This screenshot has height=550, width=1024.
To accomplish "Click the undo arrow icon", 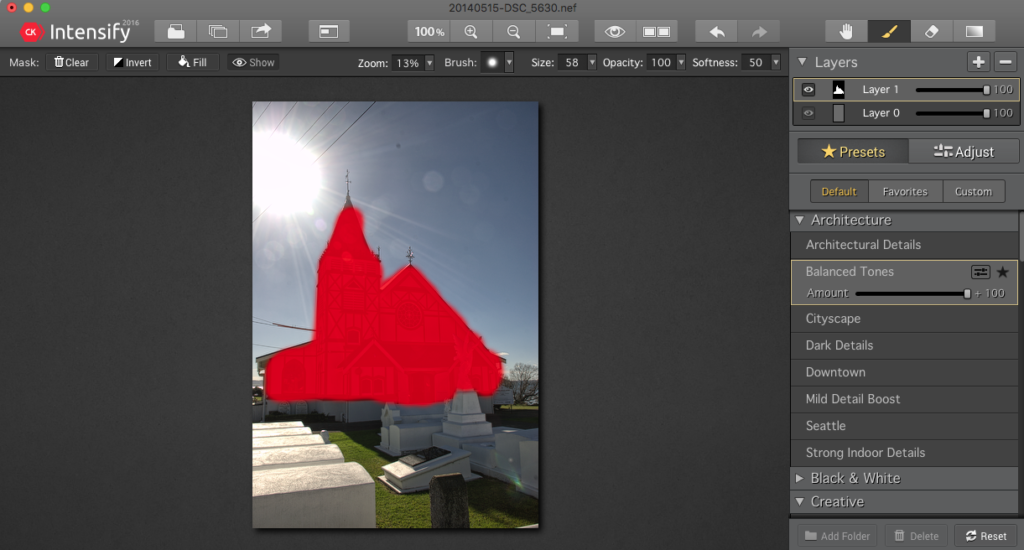I will point(716,31).
